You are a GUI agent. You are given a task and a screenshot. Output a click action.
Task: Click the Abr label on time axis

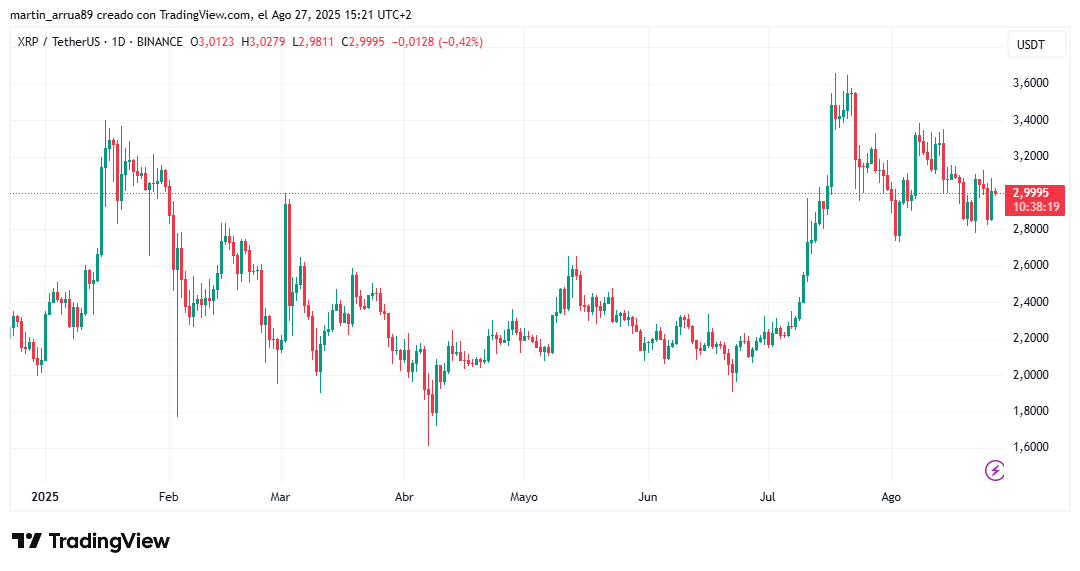click(404, 497)
